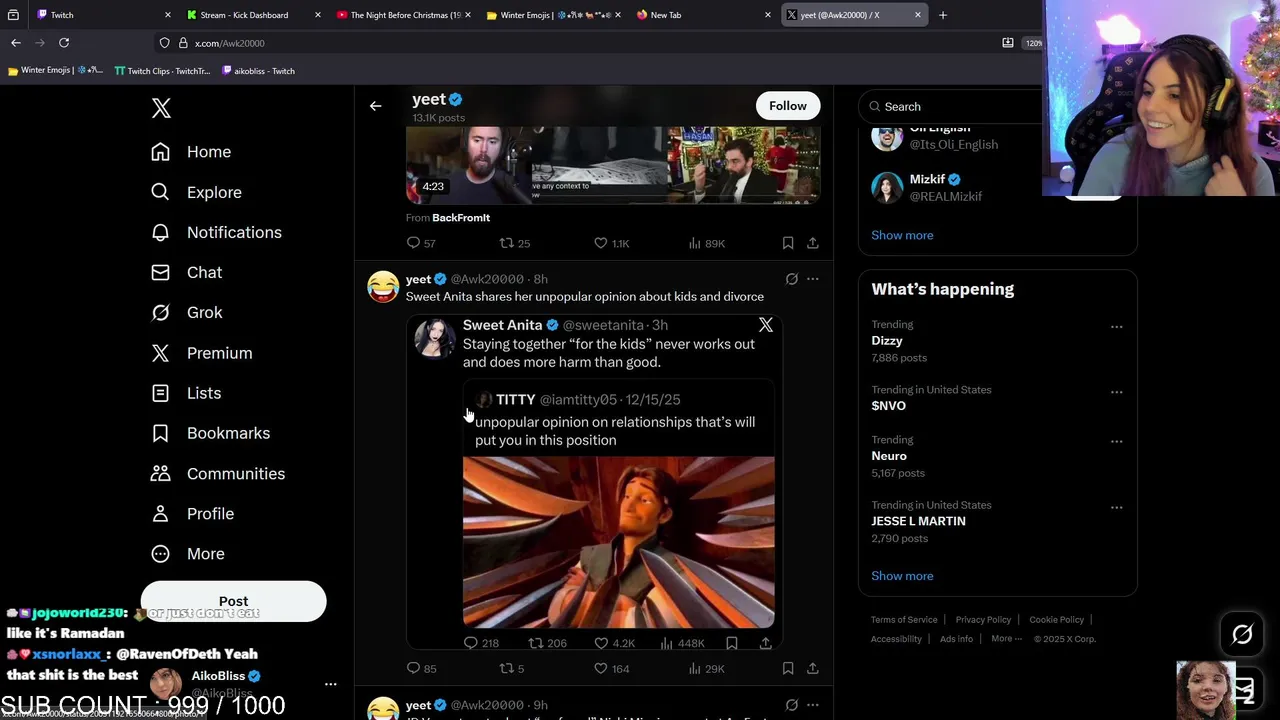Open Profile in X sidebar
Screen dimensions: 1280x720
coord(192,513)
